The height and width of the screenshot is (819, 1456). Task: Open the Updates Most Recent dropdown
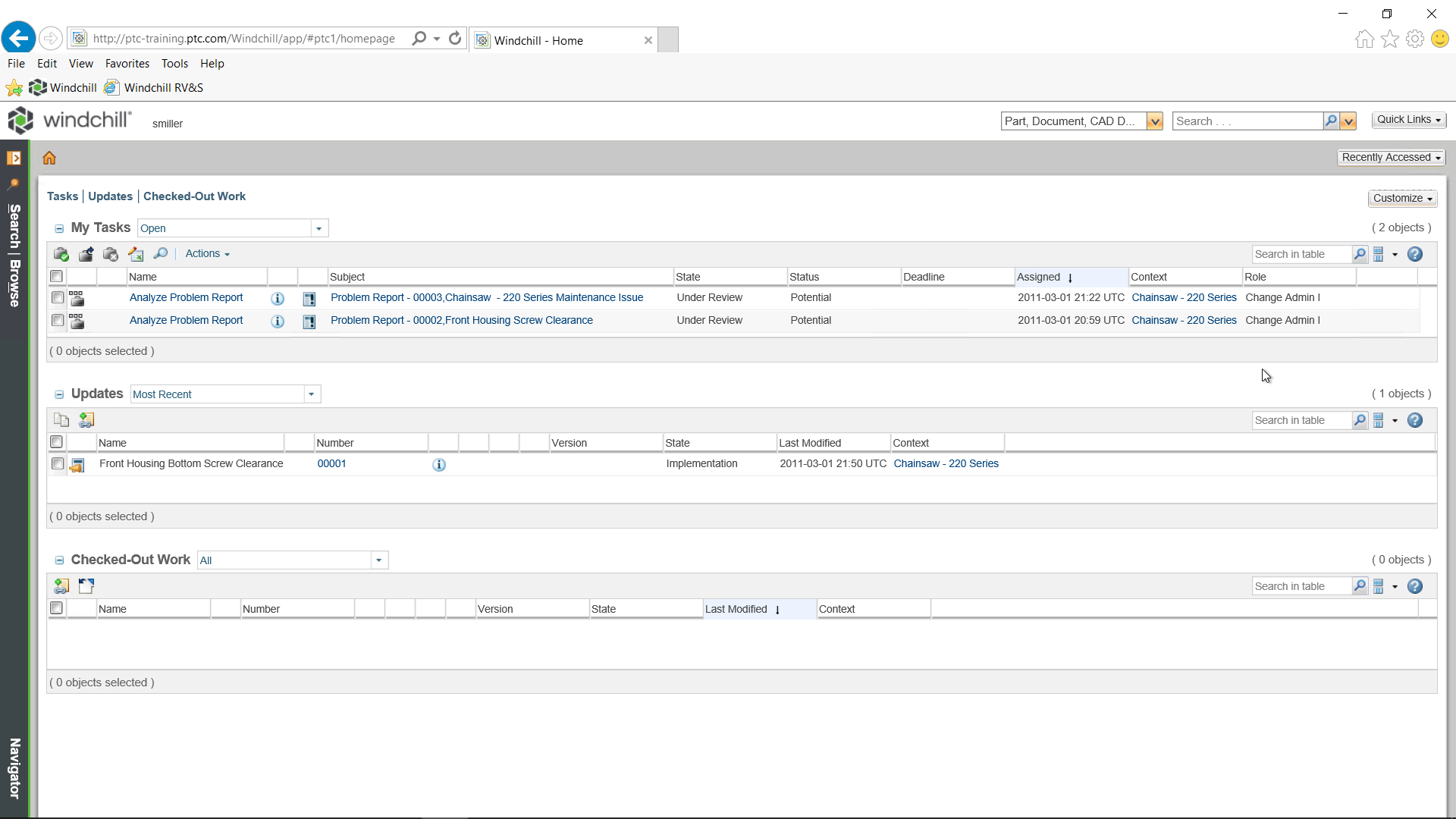tap(312, 394)
